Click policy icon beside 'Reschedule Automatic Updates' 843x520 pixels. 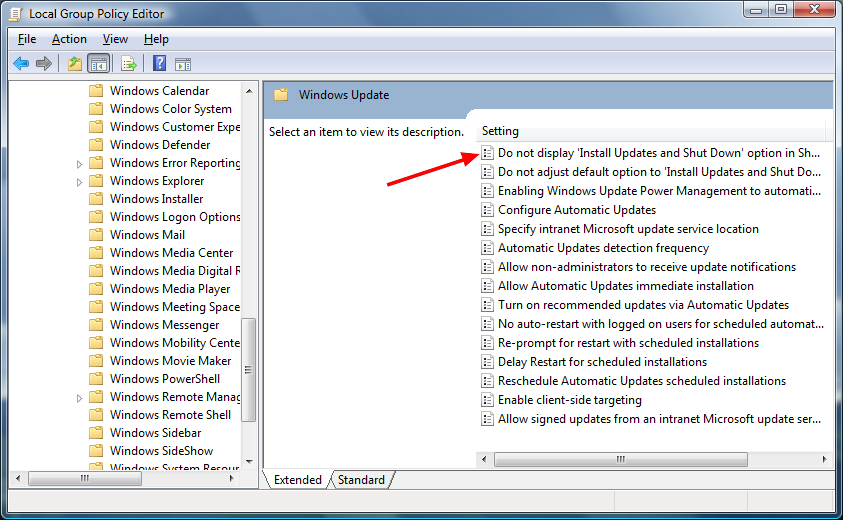pyautogui.click(x=487, y=381)
